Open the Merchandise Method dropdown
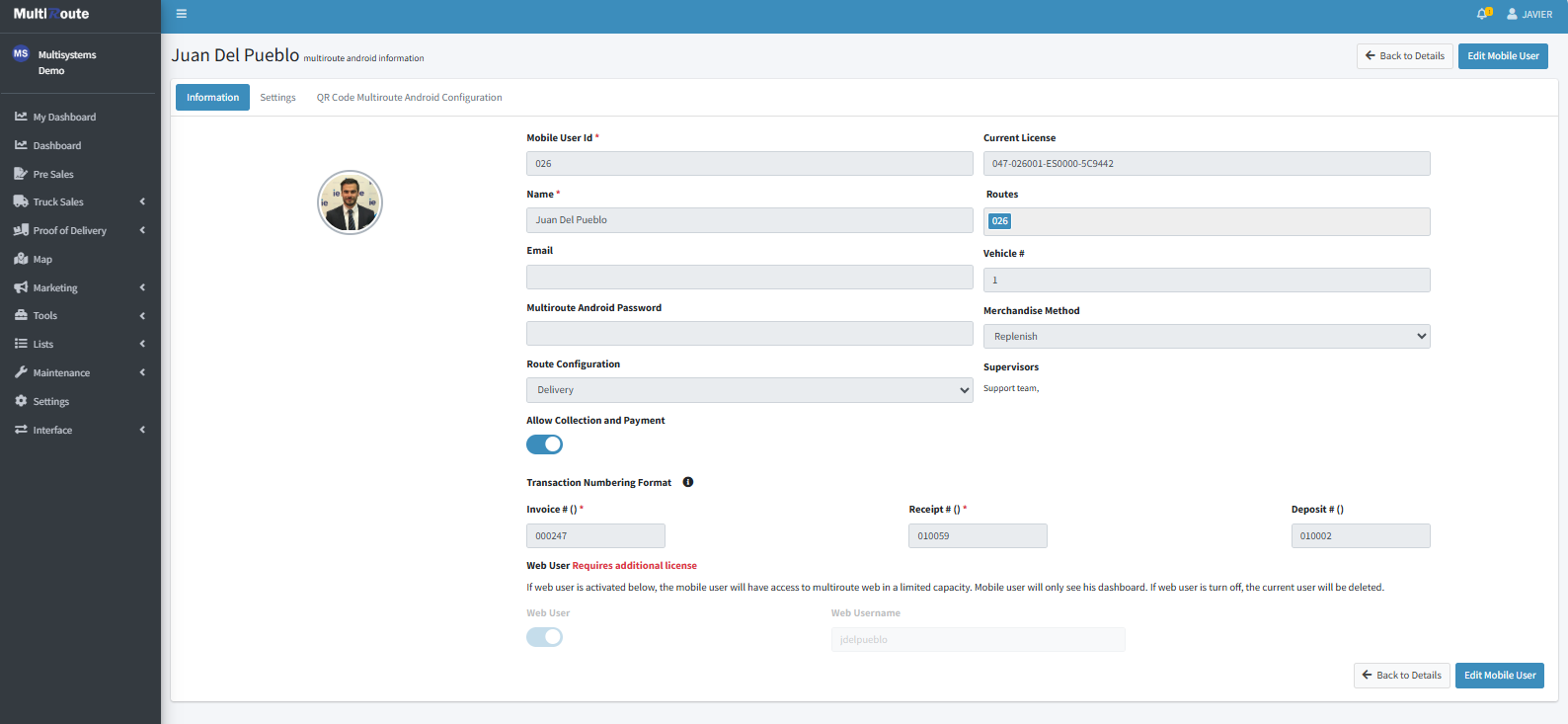Image resolution: width=1568 pixels, height=724 pixels. (1206, 337)
